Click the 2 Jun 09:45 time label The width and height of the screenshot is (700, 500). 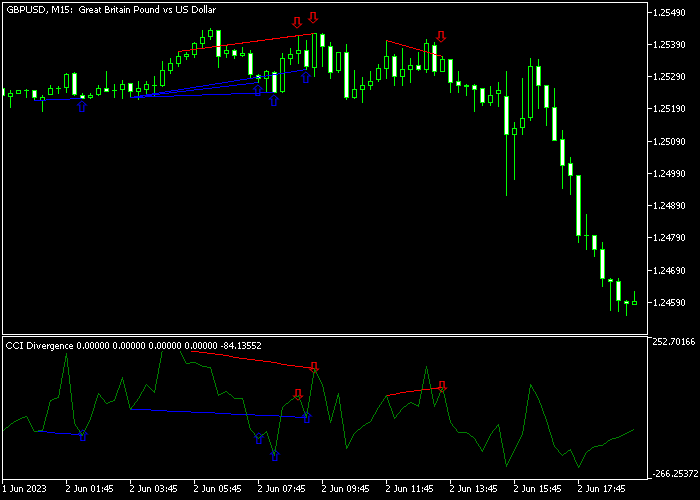point(346,489)
